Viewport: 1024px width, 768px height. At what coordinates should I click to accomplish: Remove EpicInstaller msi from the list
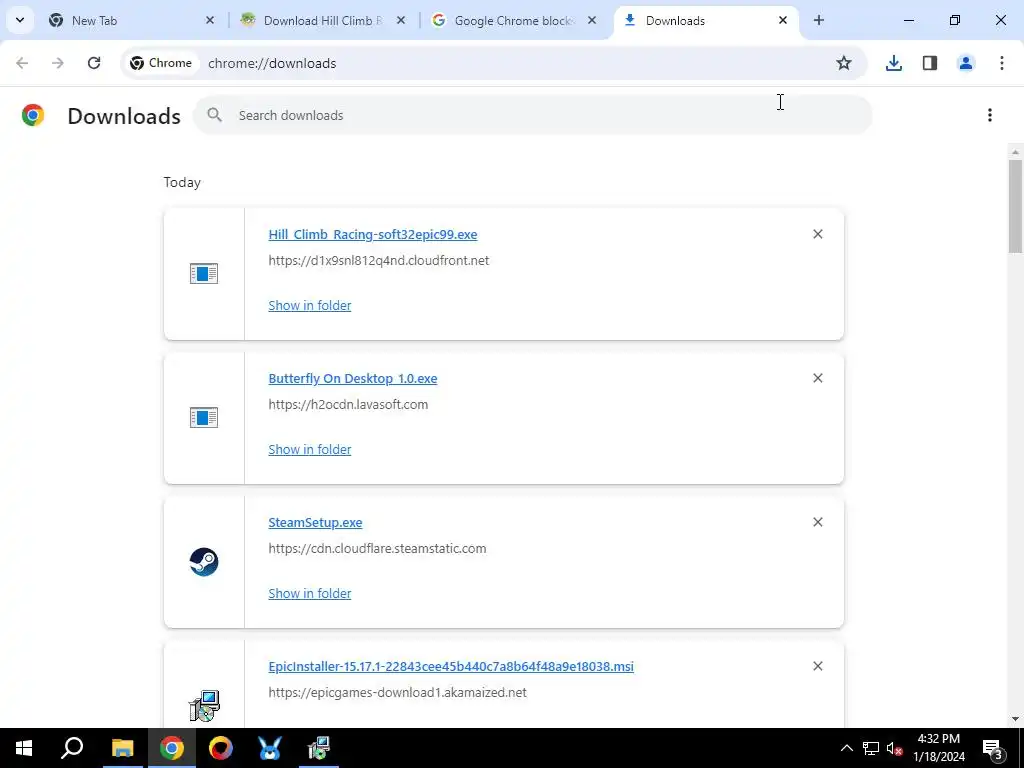pos(818,666)
